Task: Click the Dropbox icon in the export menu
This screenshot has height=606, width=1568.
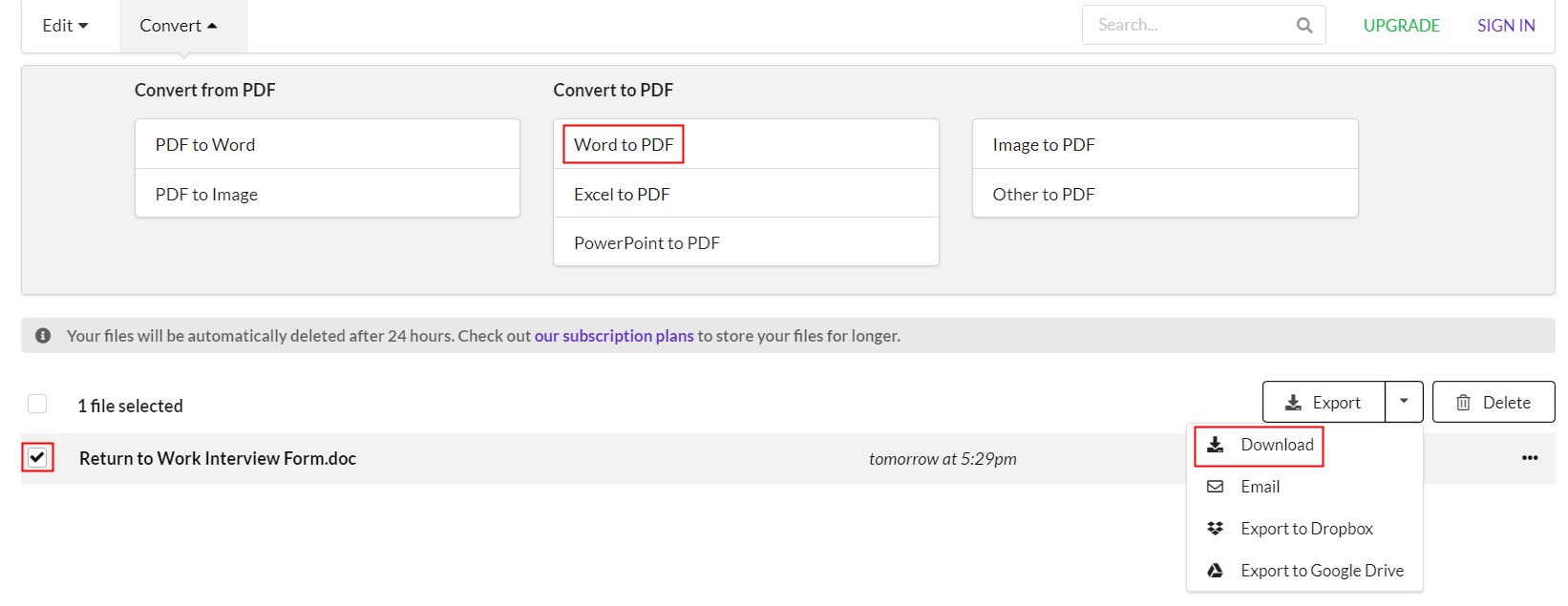Action: click(1215, 529)
